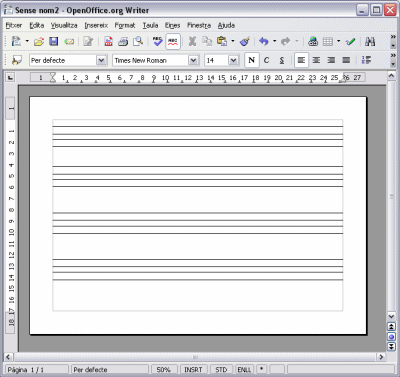Open the font size 14 dropdown
The width and height of the screenshot is (400, 377).
(x=233, y=60)
